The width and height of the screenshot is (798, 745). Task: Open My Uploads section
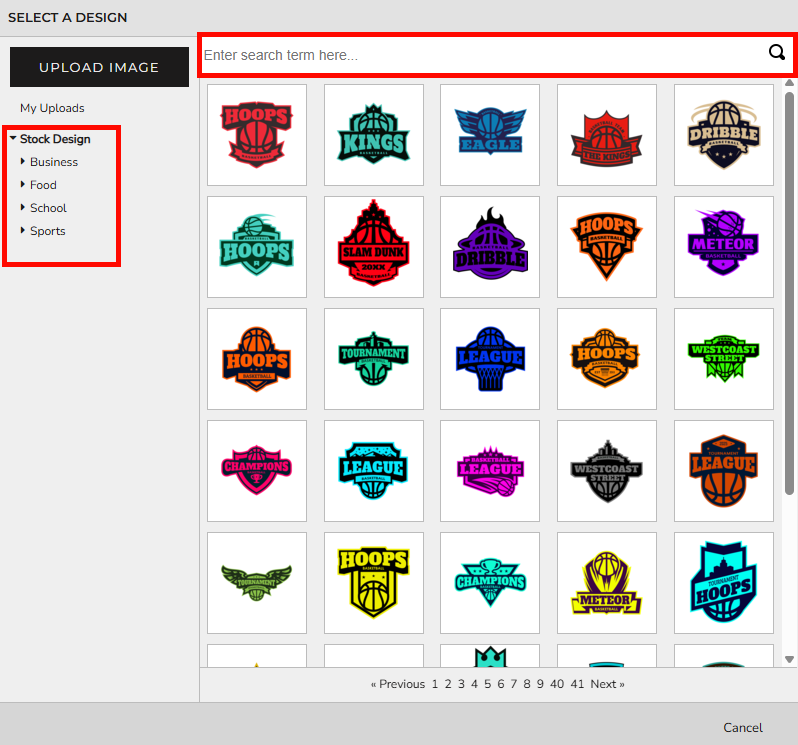click(x=52, y=108)
